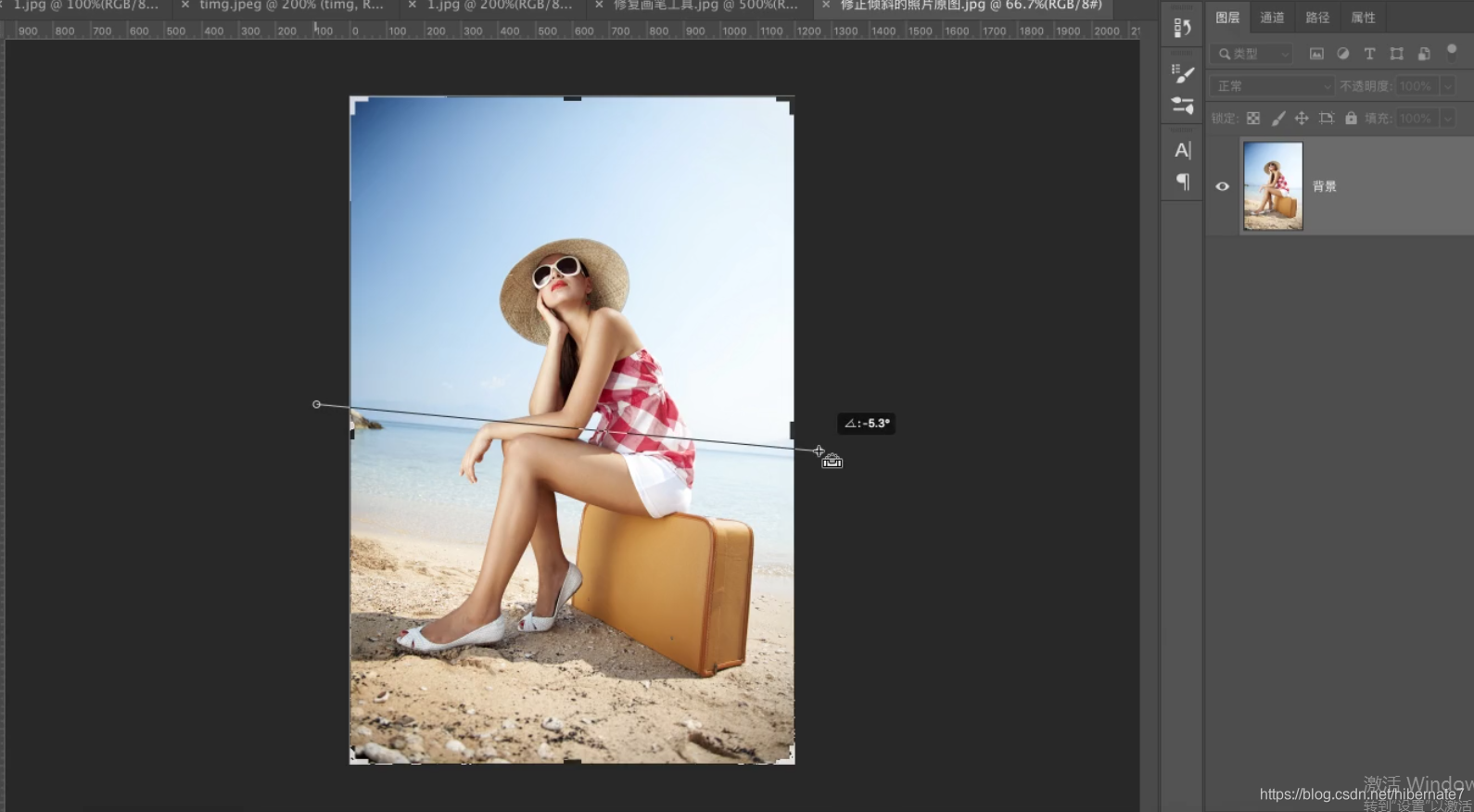Lock all padlock icon
This screenshot has width=1474, height=812.
[1351, 118]
